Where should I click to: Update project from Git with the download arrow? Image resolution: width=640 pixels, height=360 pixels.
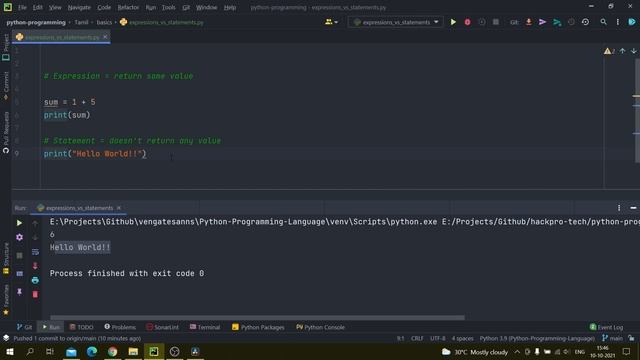(x=529, y=22)
